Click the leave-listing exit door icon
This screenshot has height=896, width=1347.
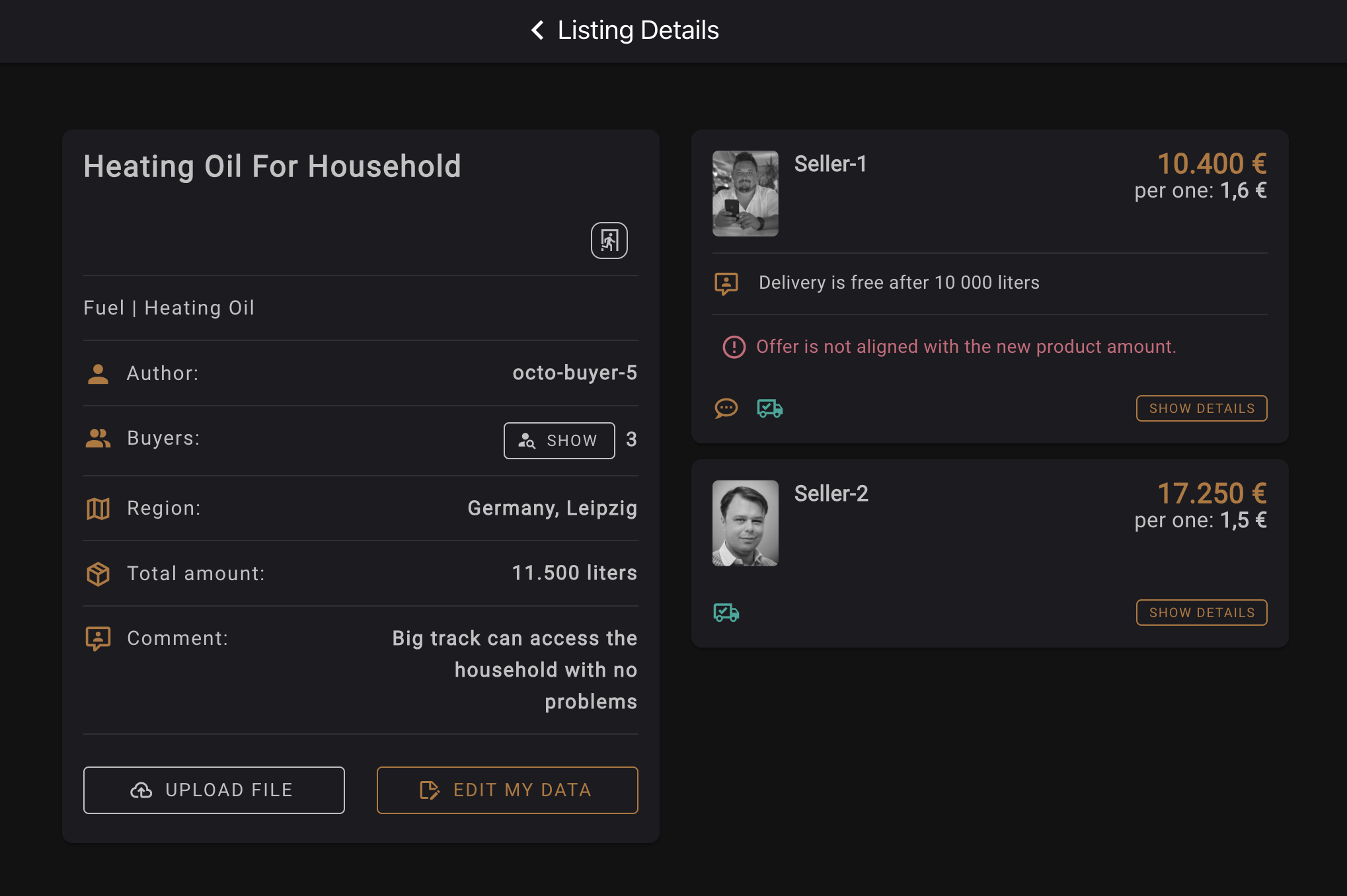tap(609, 241)
